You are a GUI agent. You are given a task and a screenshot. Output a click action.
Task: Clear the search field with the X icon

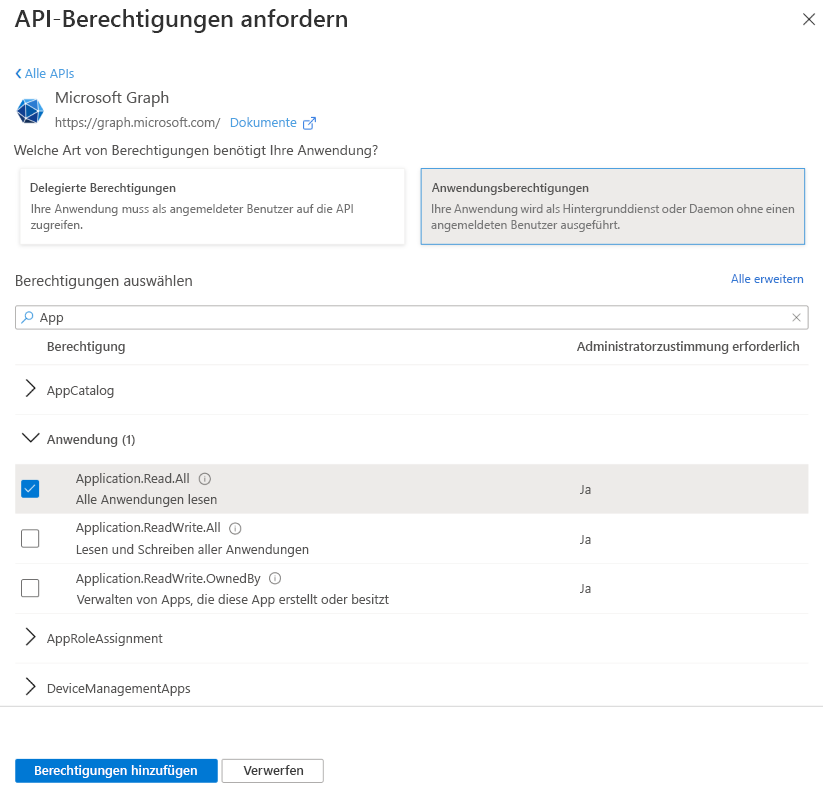coord(797,317)
